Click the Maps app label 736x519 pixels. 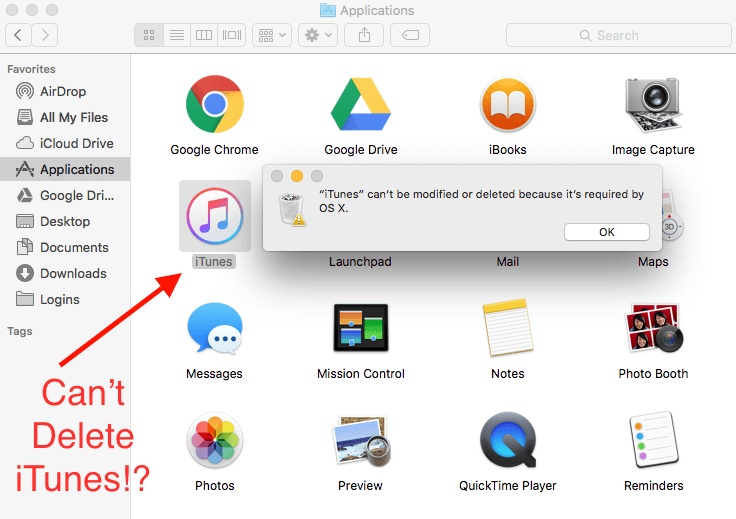[653, 261]
